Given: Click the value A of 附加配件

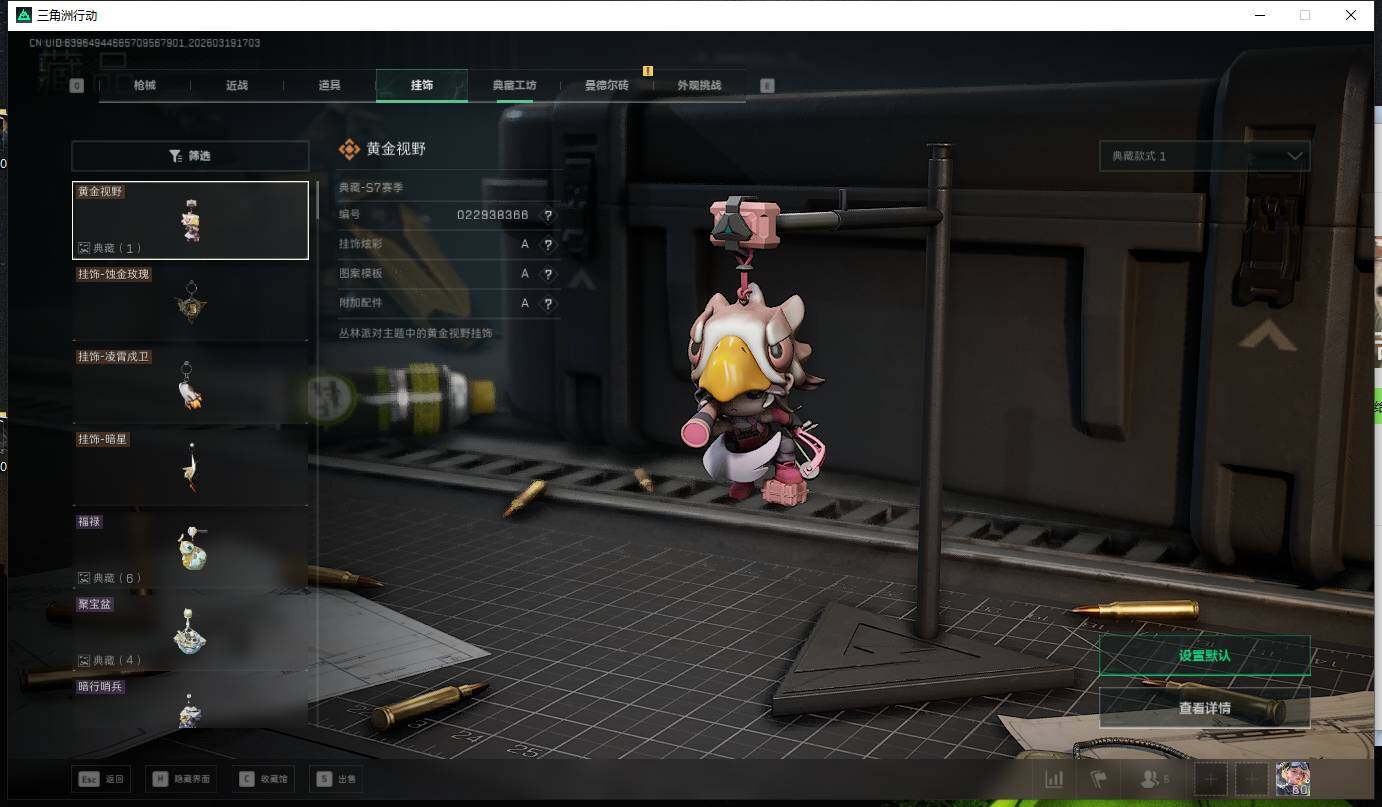Looking at the screenshot, I should 525,303.
